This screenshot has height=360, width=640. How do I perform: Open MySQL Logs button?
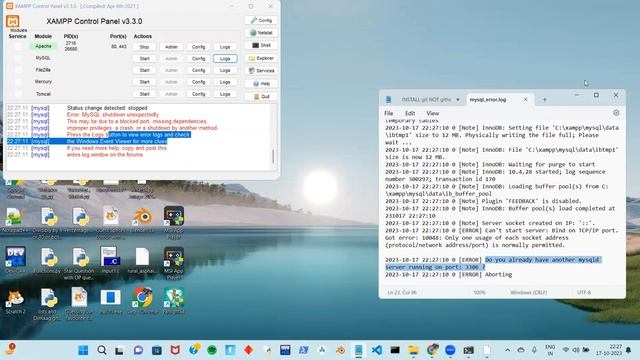225,59
